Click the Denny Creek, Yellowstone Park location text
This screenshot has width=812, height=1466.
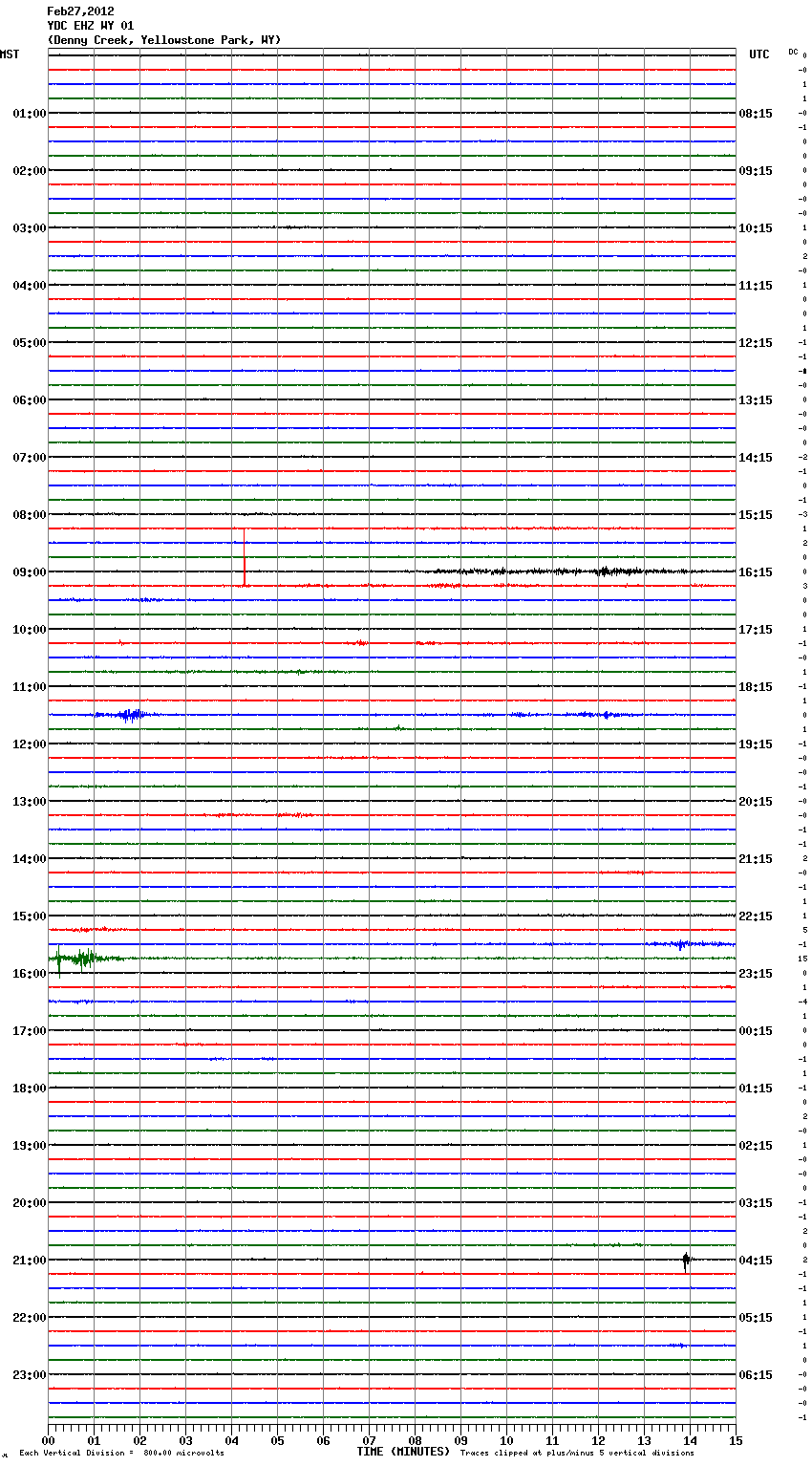[164, 40]
